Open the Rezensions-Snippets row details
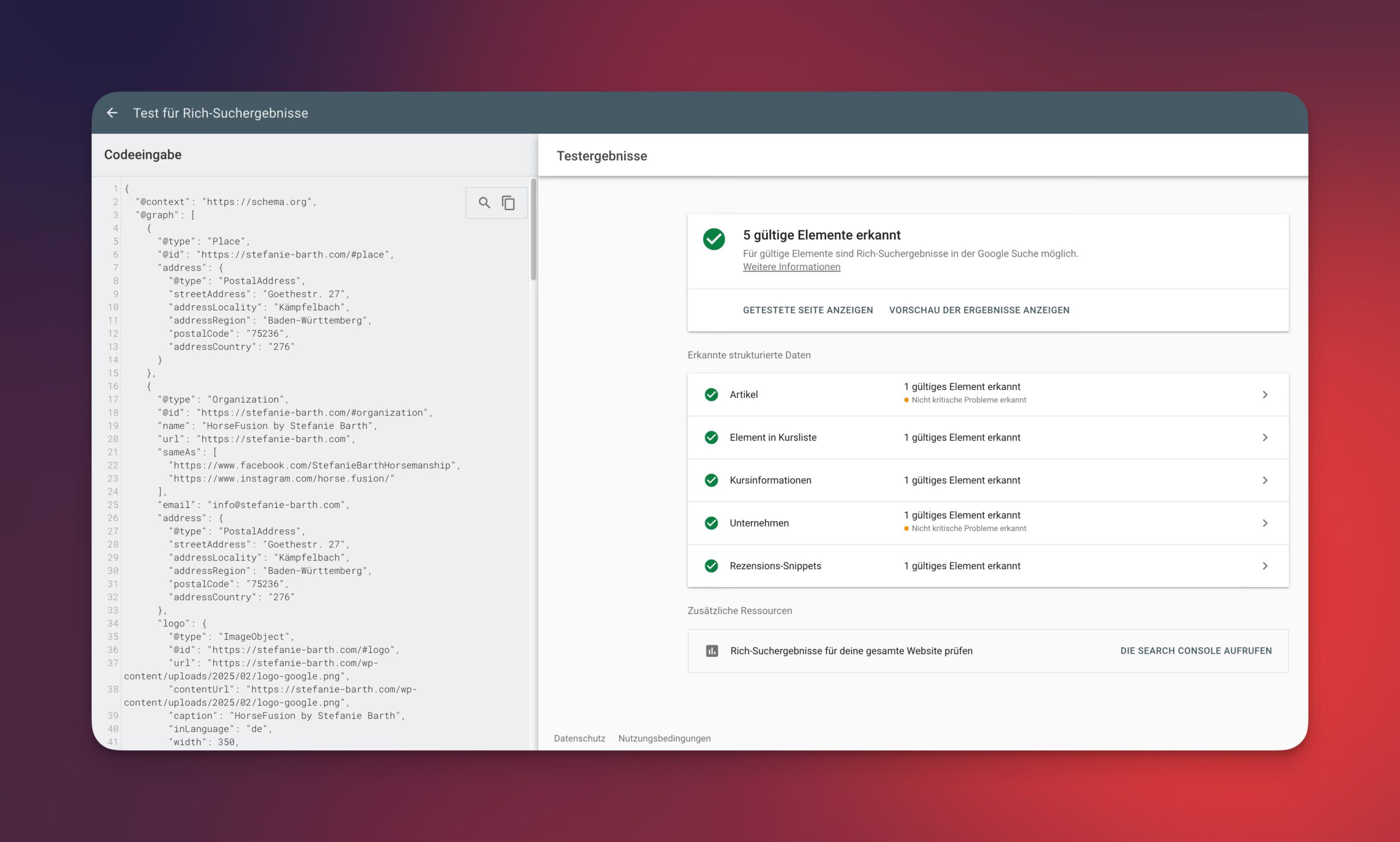Viewport: 1400px width, 842px height. 988,566
